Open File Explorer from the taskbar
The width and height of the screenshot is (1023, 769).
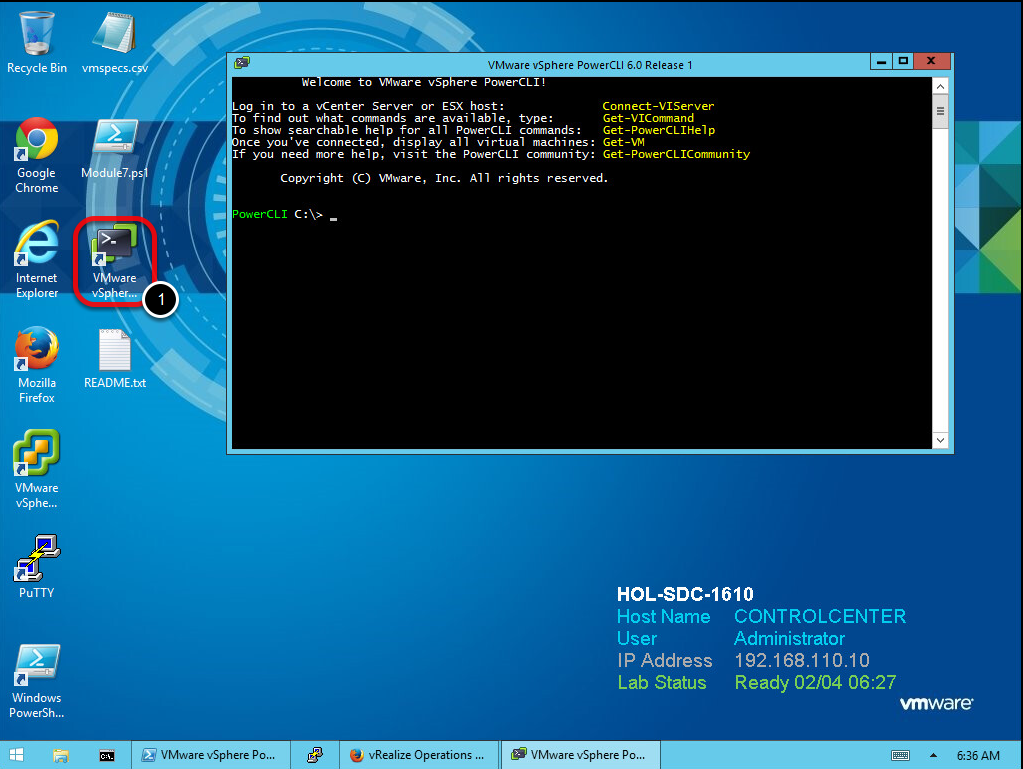pos(61,755)
